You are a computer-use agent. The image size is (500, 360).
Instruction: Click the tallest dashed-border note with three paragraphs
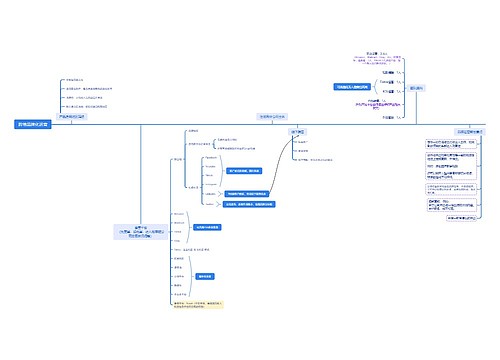click(451, 166)
